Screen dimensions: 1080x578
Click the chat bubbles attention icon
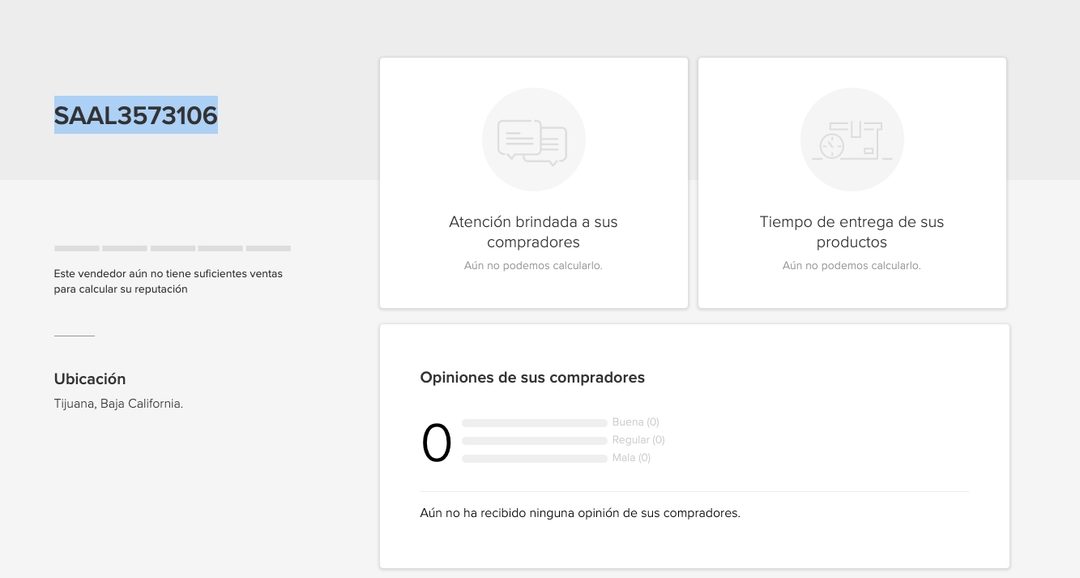533,140
